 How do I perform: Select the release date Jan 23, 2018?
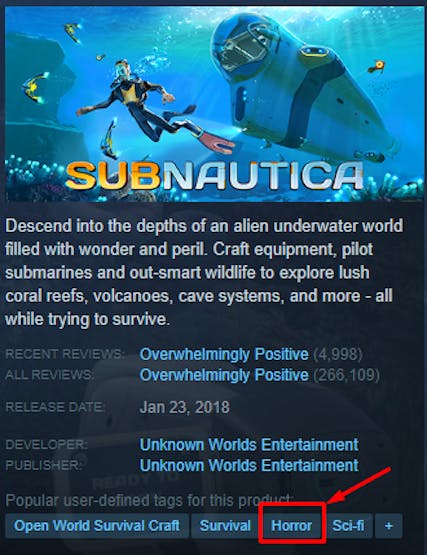coord(184,407)
